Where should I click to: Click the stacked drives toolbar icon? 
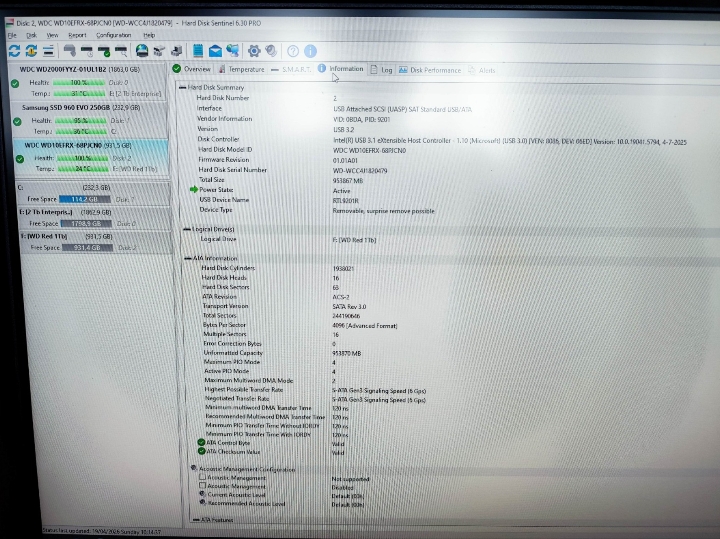[159, 51]
